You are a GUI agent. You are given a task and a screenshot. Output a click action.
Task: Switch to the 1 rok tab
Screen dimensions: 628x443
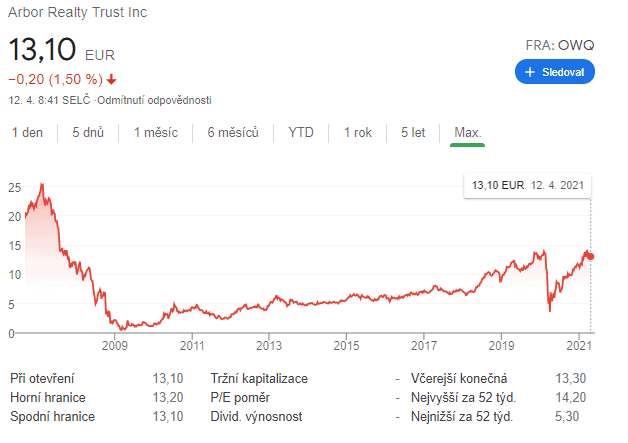click(359, 132)
